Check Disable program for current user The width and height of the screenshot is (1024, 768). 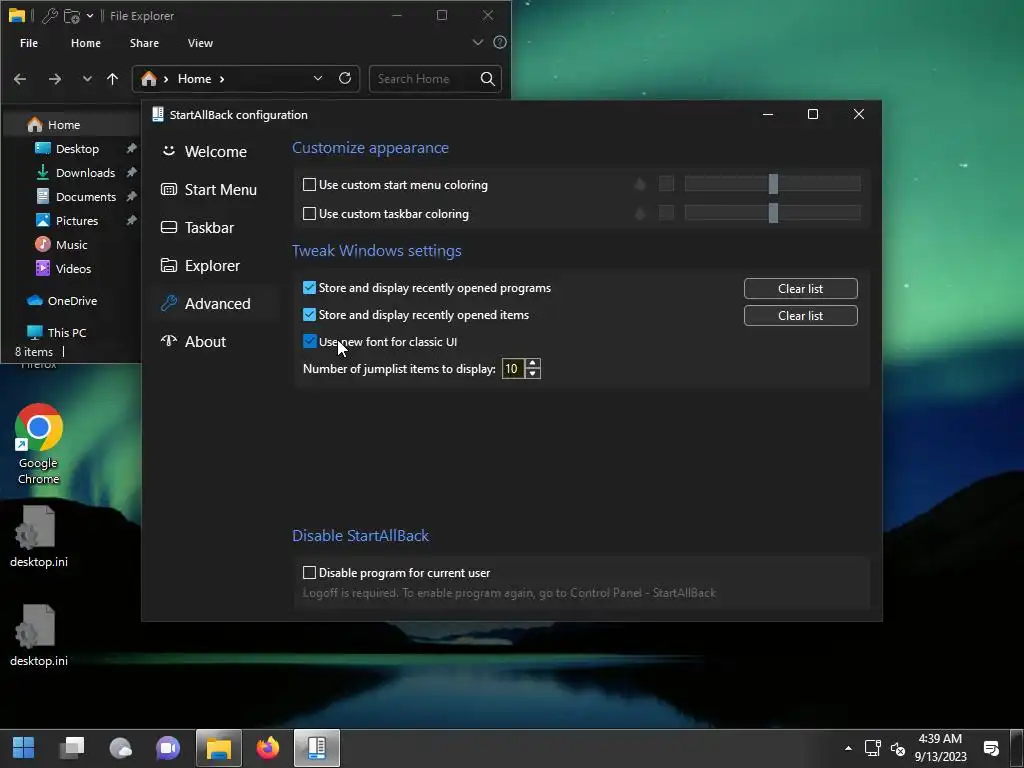click(x=310, y=573)
